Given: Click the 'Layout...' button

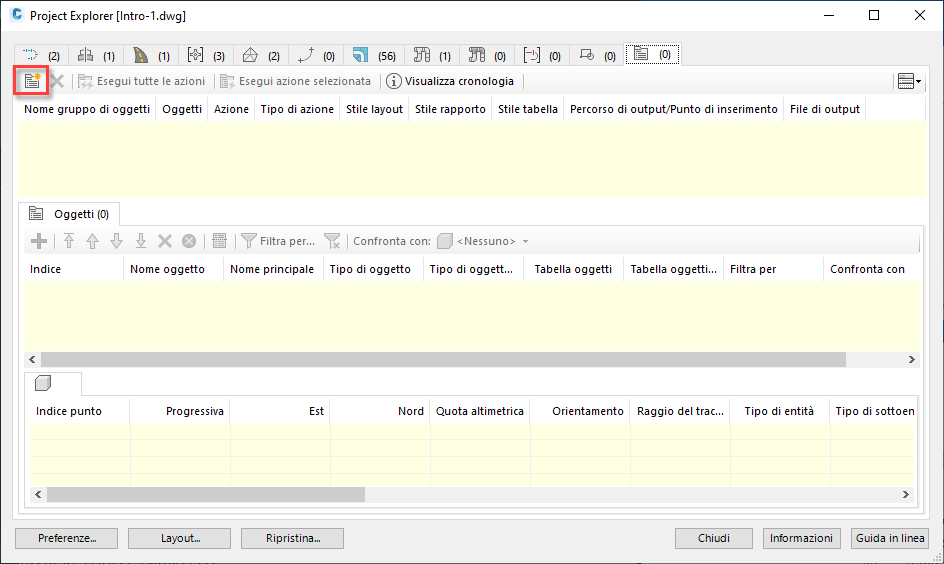Looking at the screenshot, I should tap(179, 538).
